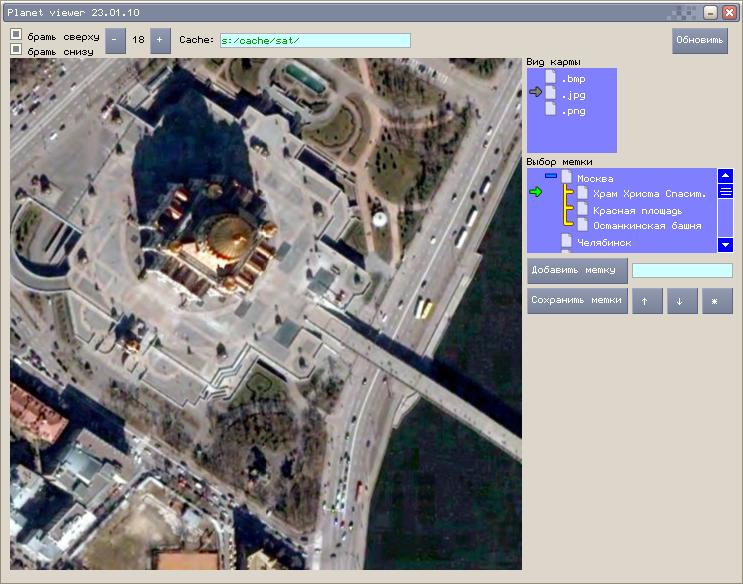This screenshot has width=743, height=584.
Task: Click the green arrow marker beside Храм Христа
Action: pyautogui.click(x=535, y=192)
